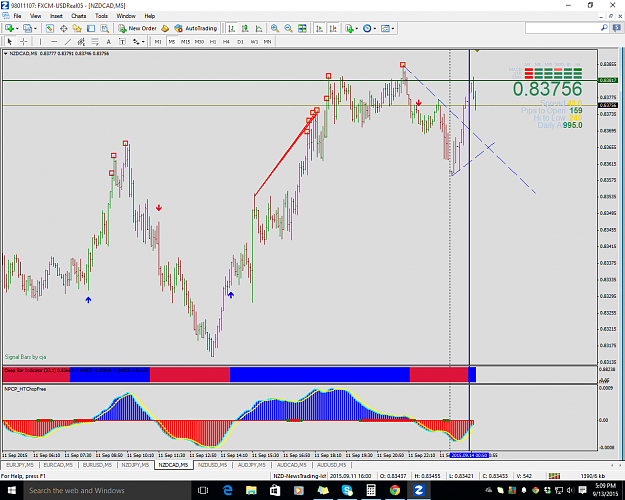The height and width of the screenshot is (500, 625).
Task: Open the Strategy Tester icon
Action: (104, 28)
